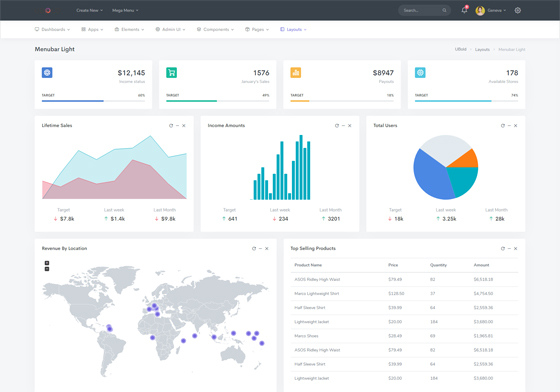Zoom in on the Revenue By Location map

click(x=47, y=263)
